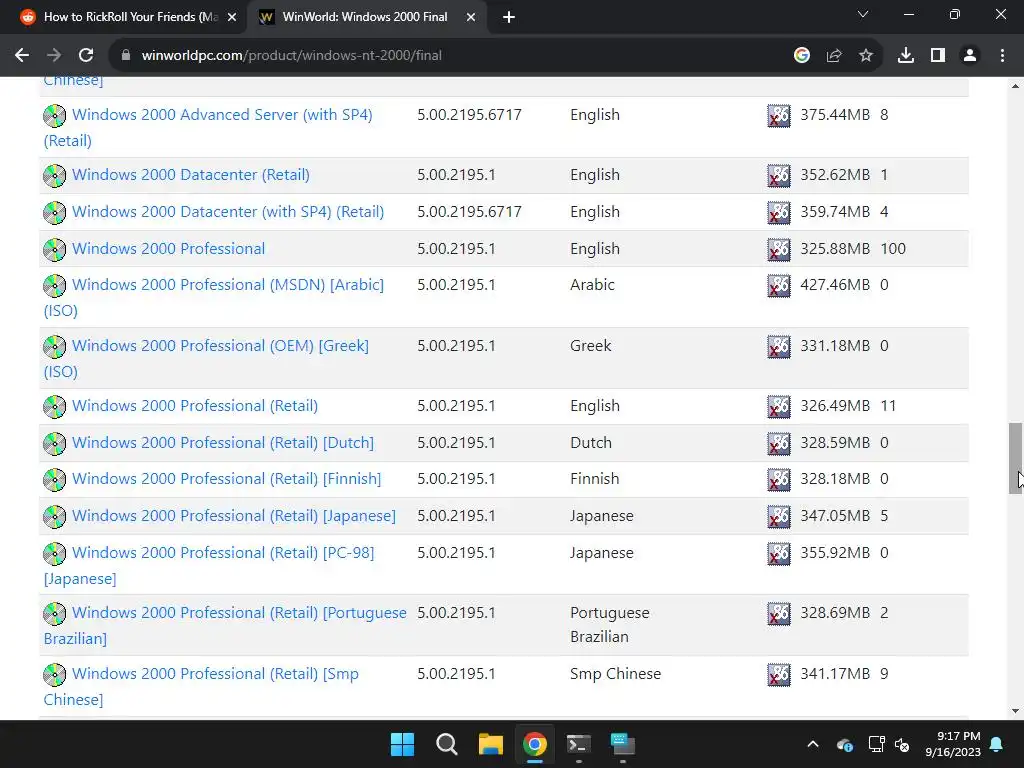Open Windows 2000 Professional (Retail) English link

pyautogui.click(x=195, y=406)
